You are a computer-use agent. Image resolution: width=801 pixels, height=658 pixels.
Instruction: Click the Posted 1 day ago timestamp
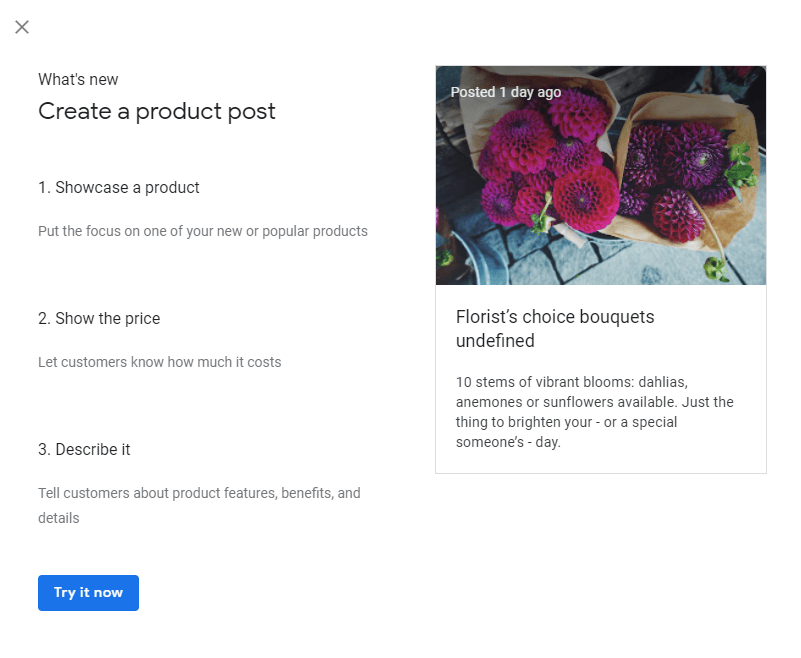505,91
